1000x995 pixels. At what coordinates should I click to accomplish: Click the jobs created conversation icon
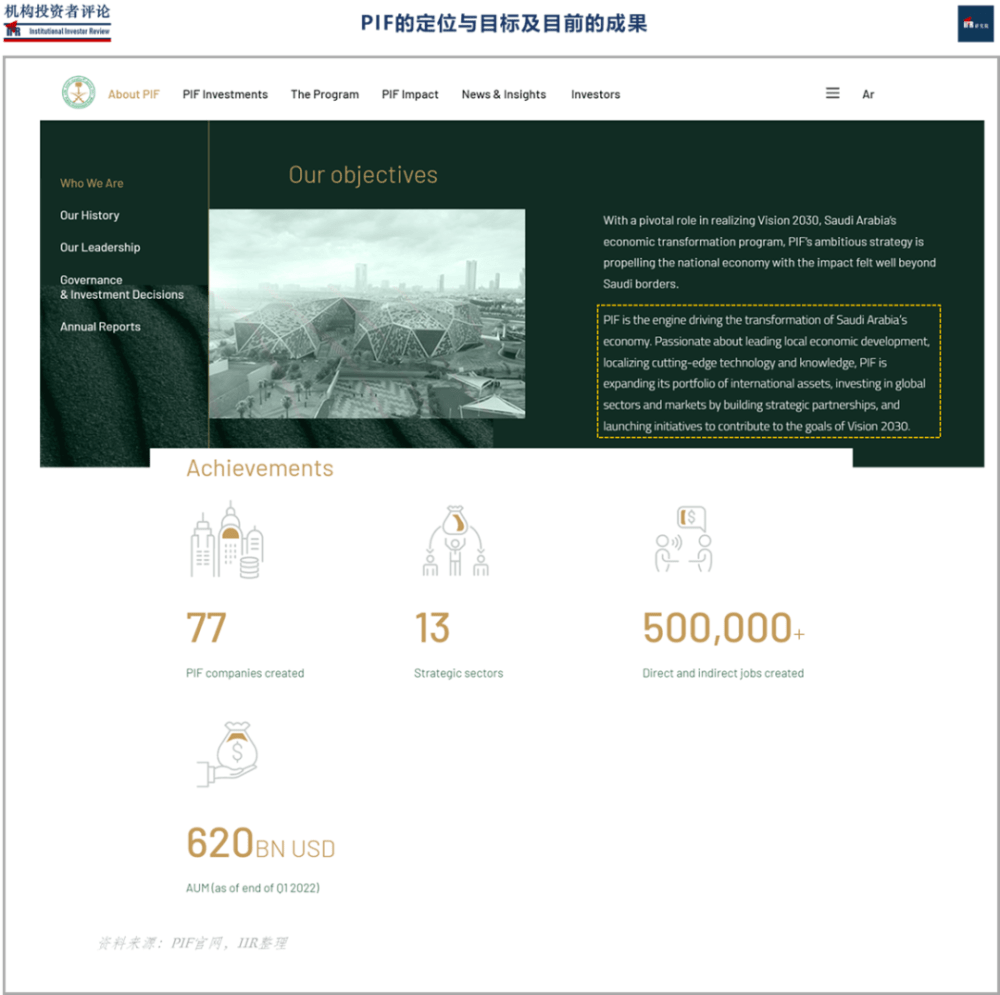[684, 539]
